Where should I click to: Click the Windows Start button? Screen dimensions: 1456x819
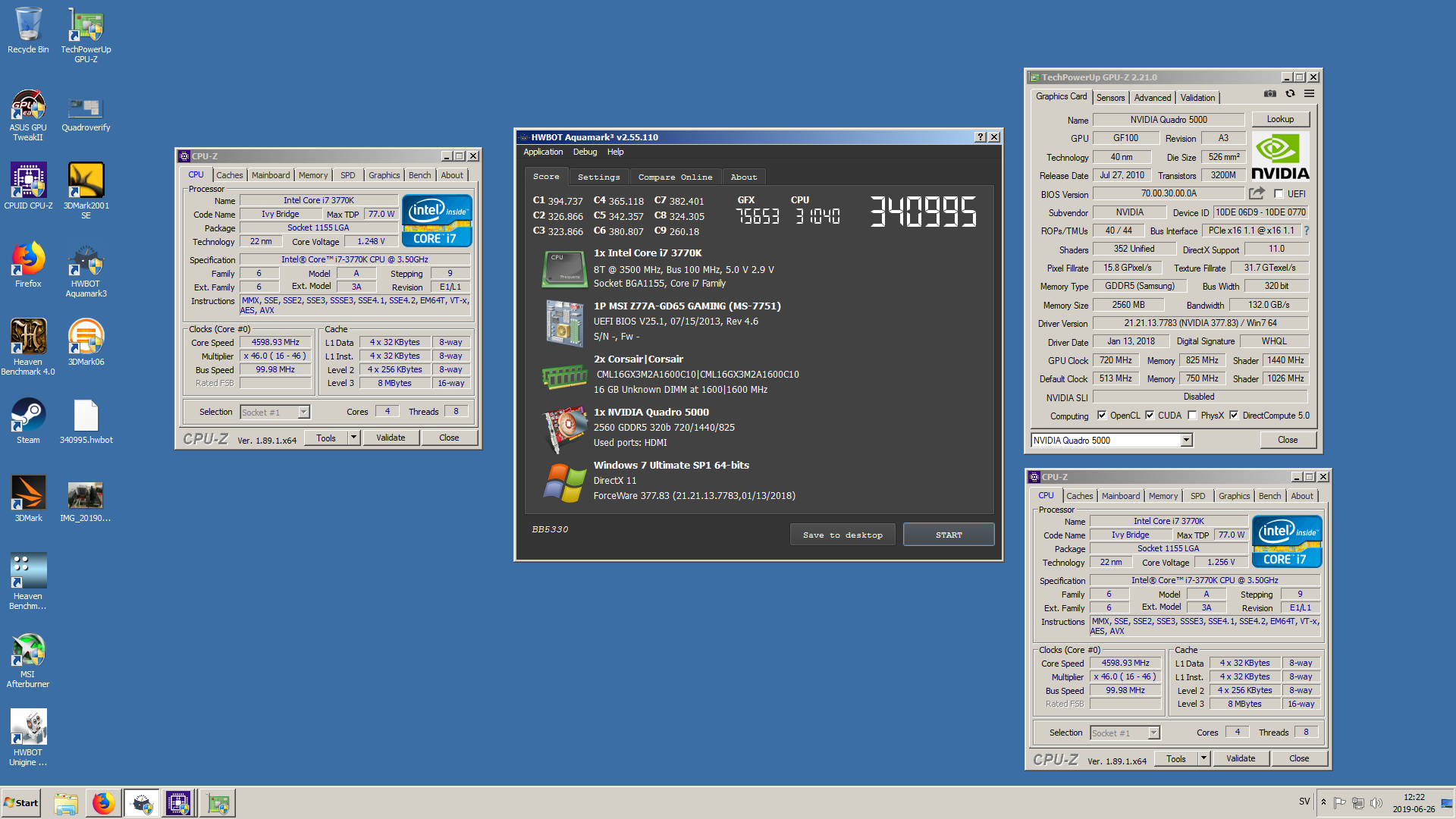pos(21,803)
